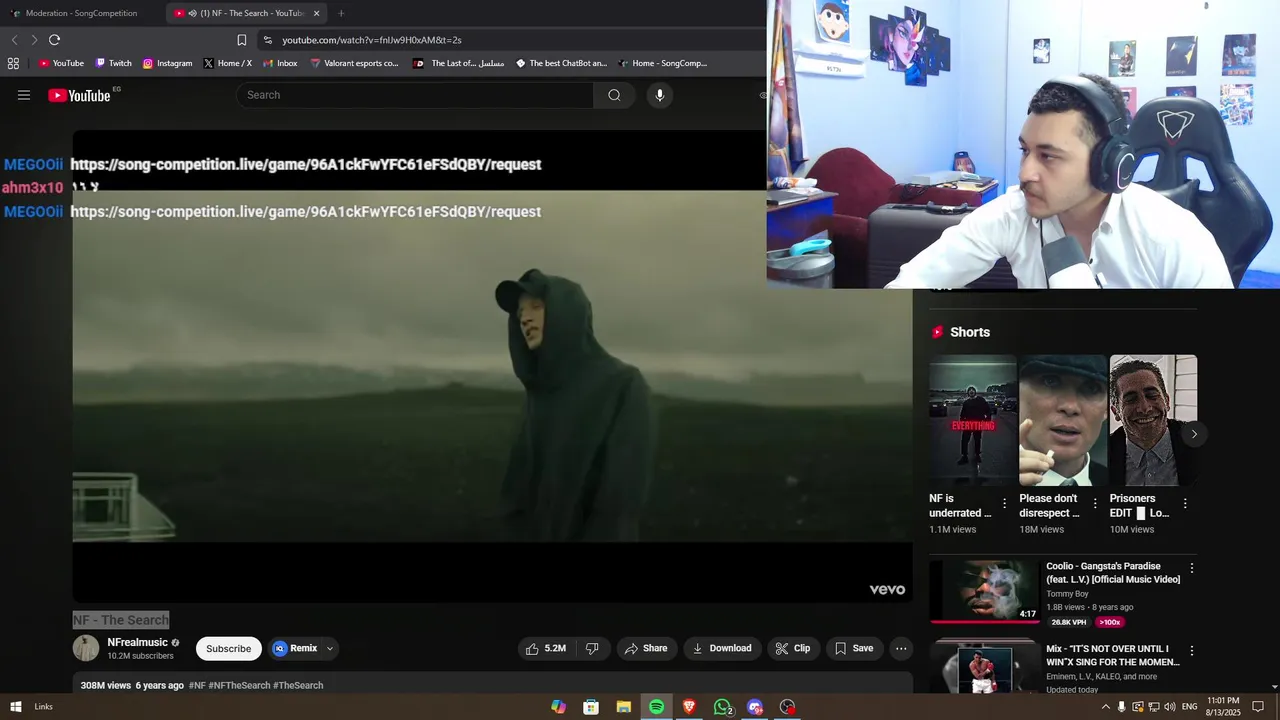This screenshot has height=720, width=1280.
Task: Open the NFrealmusic channel name
Action: click(138, 642)
